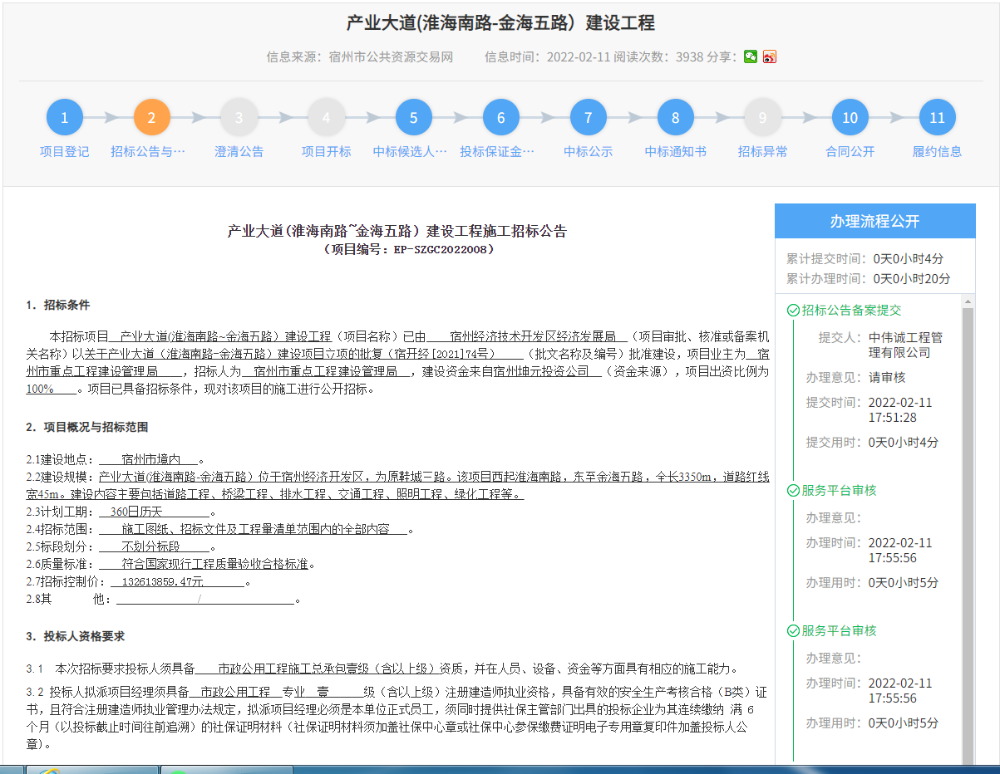Screen dimensions: 1000x774
Task: Click the heading 2. 项目概况与招标范围
Action: point(87,427)
